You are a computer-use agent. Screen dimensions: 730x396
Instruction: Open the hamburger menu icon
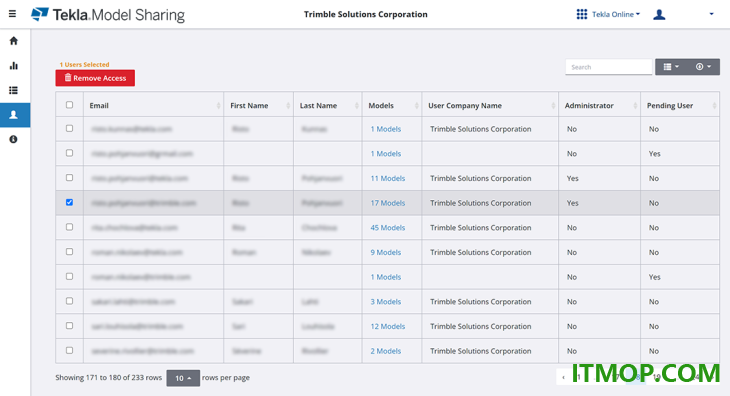13,14
